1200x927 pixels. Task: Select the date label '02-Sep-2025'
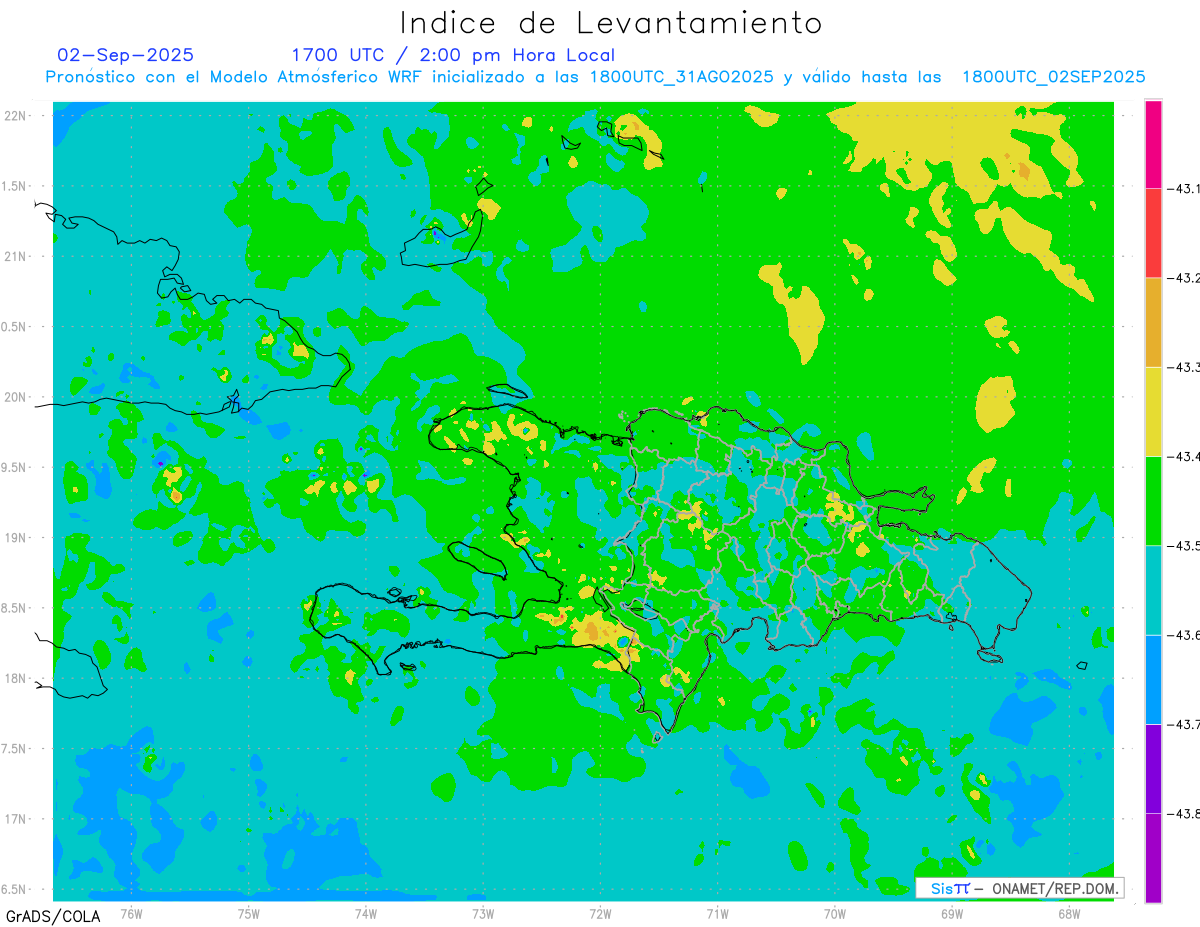(x=126, y=55)
